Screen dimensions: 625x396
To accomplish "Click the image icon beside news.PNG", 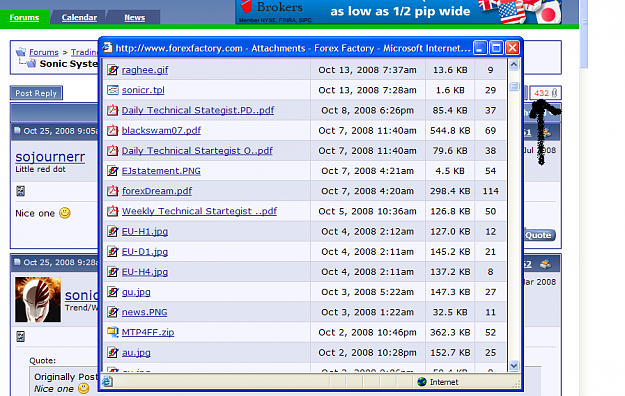I will tap(112, 312).
